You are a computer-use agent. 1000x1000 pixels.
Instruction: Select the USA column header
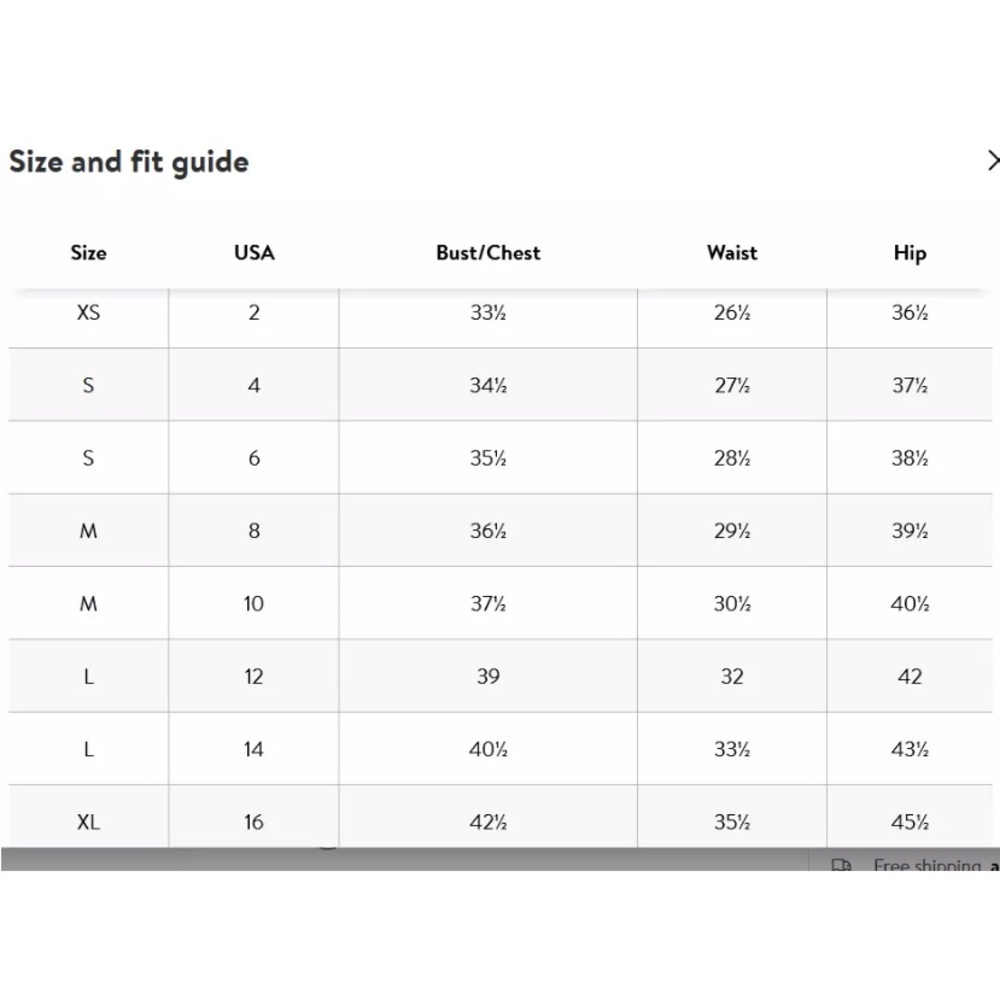(x=254, y=253)
